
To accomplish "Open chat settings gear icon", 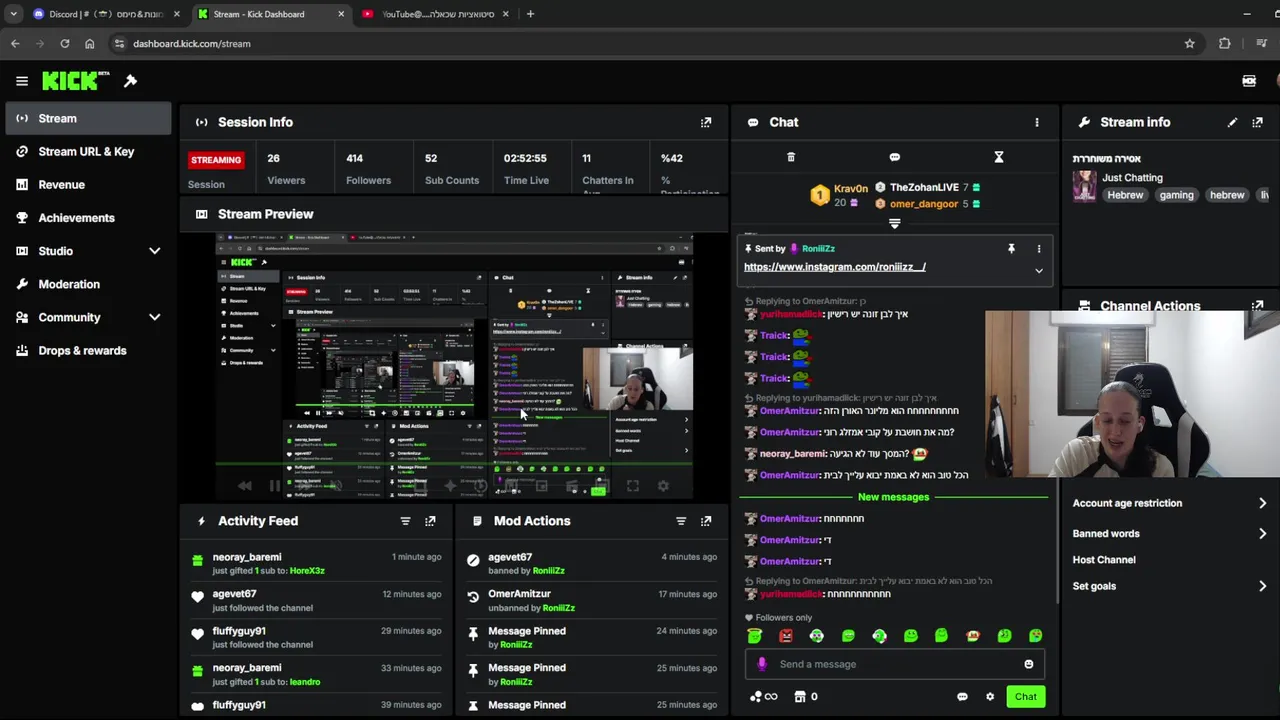I will click(x=990, y=697).
